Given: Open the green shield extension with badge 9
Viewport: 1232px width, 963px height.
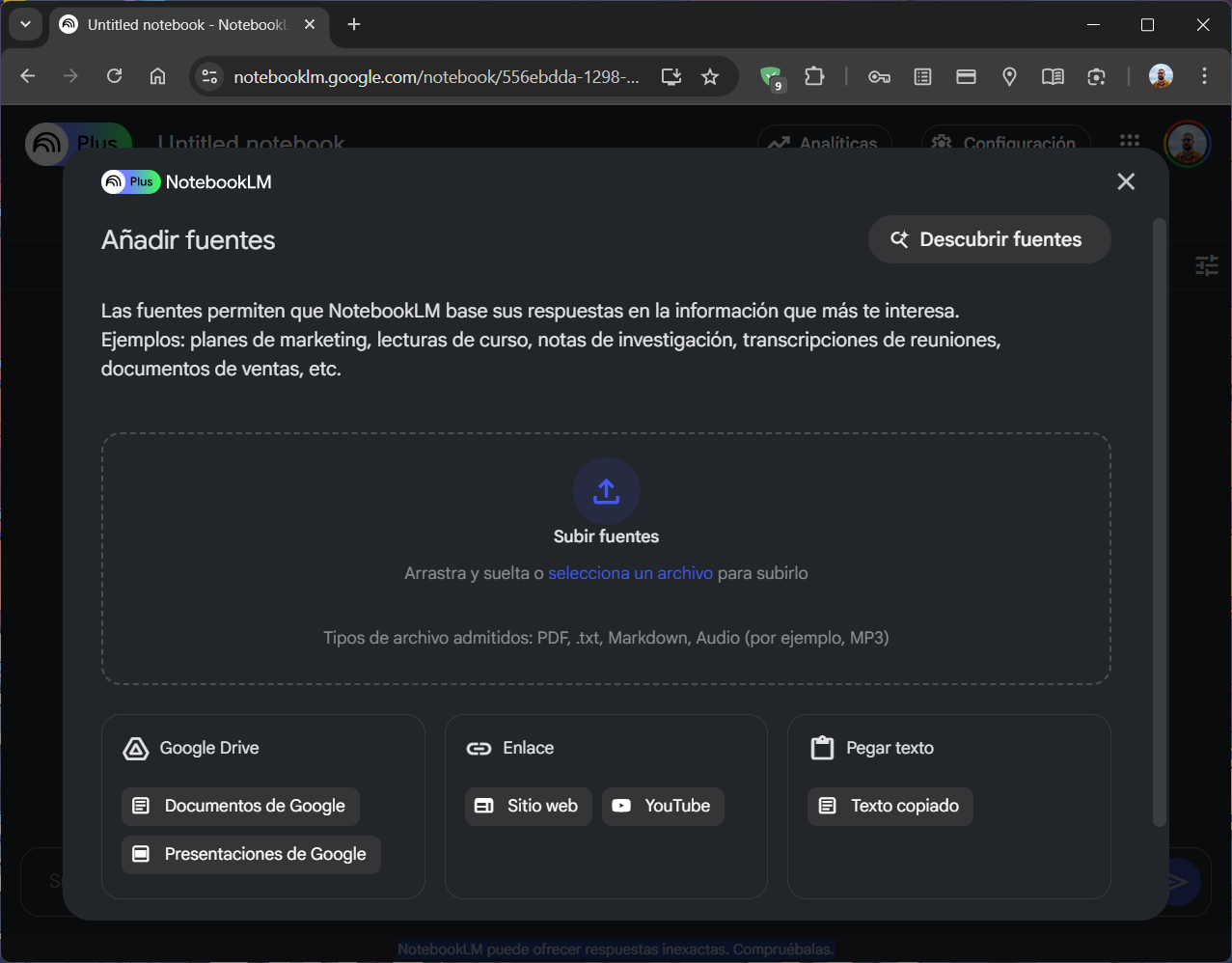Looking at the screenshot, I should (x=771, y=77).
